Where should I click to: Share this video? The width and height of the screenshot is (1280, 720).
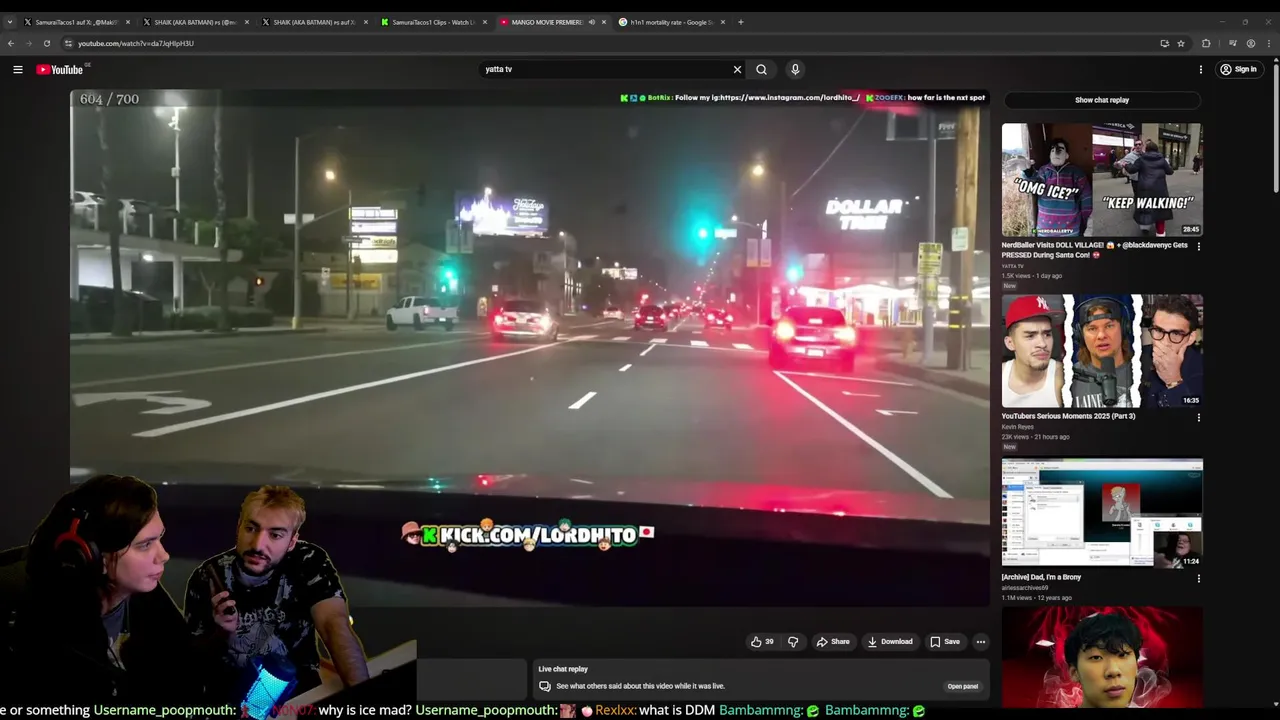(x=833, y=642)
